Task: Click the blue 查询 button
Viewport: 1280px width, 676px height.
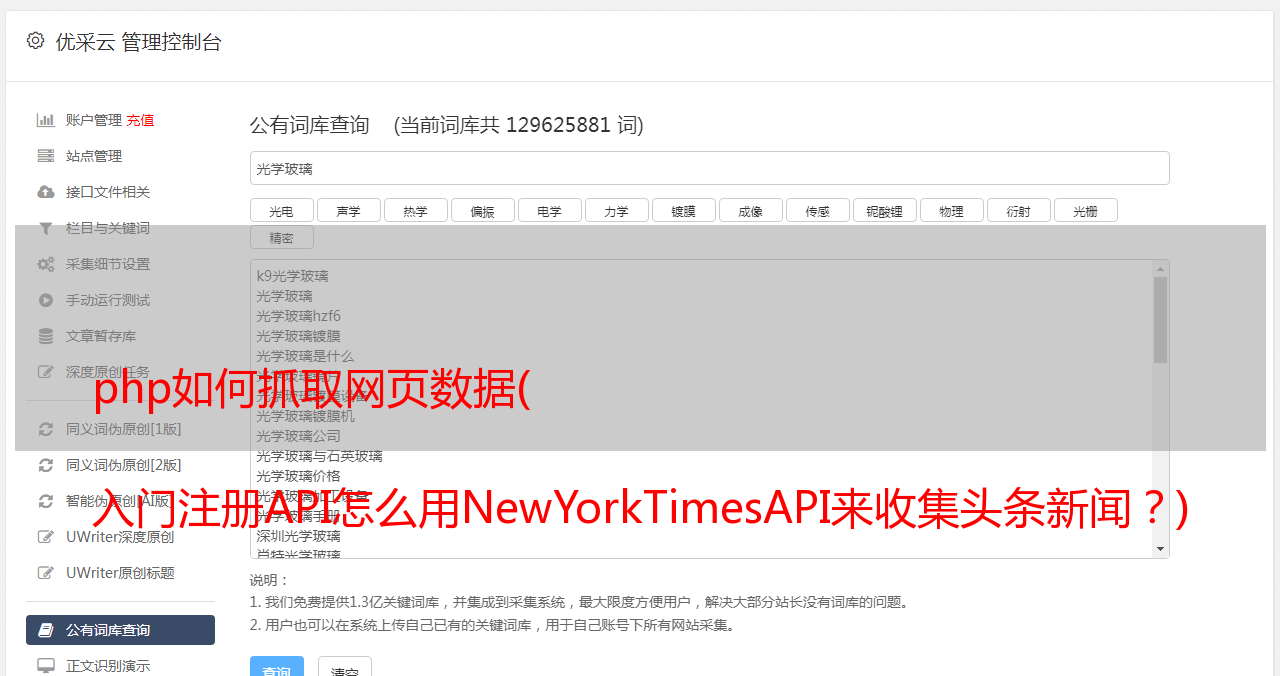Action: (277, 668)
